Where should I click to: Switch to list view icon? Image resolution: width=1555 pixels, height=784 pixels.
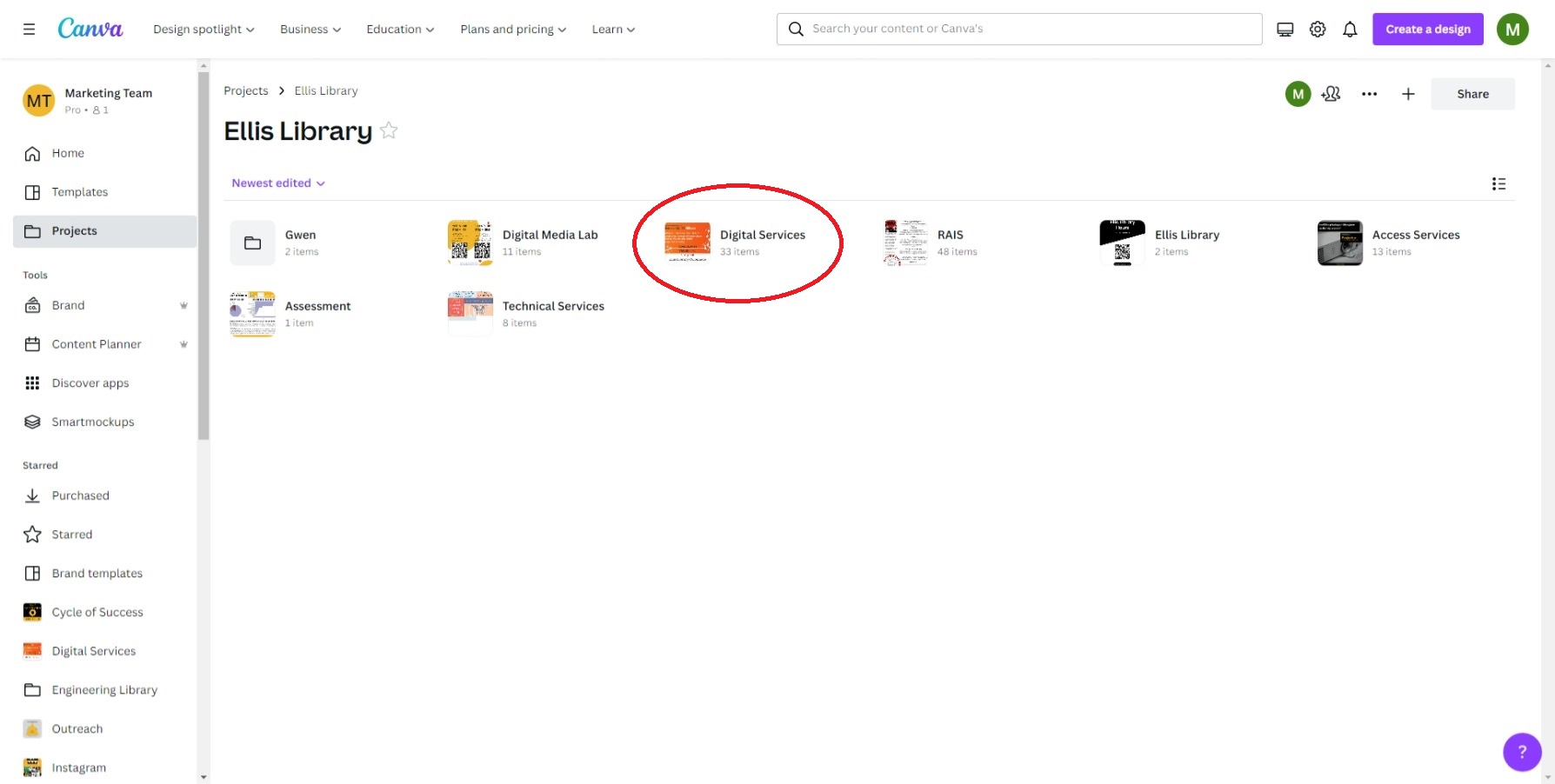click(1498, 183)
